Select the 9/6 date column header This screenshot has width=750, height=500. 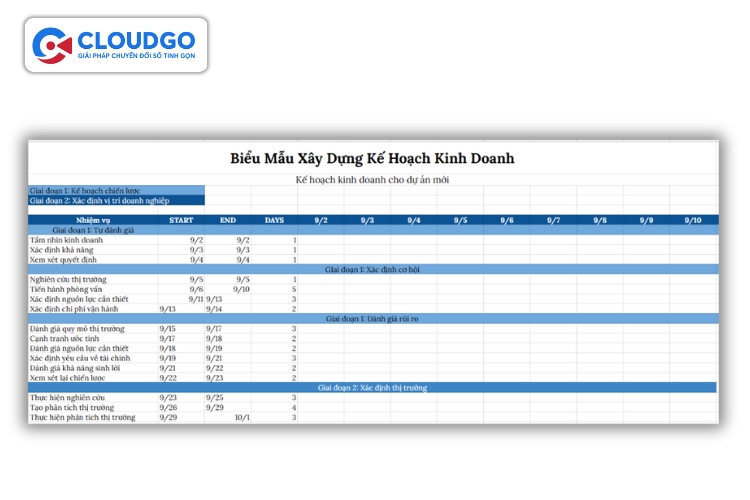click(507, 219)
